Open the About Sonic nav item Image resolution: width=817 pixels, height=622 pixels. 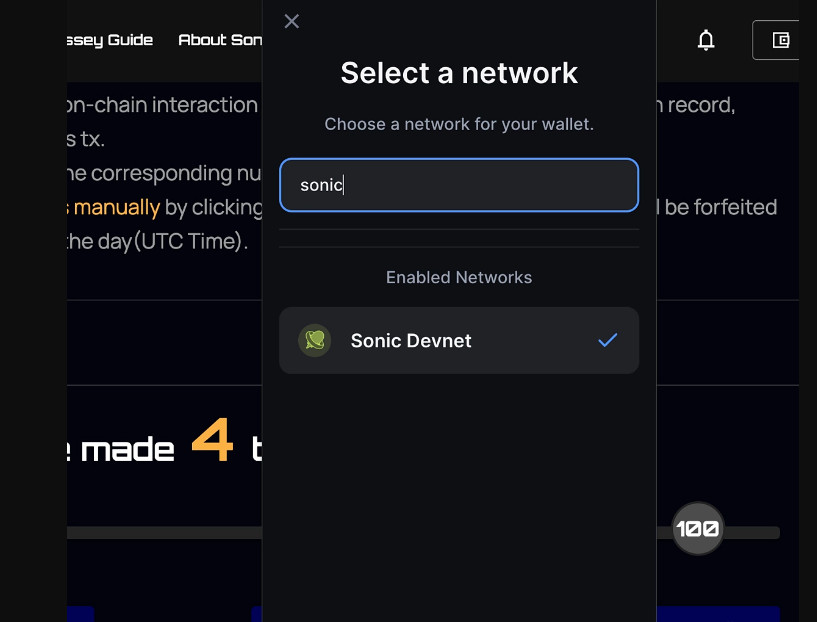click(x=220, y=40)
